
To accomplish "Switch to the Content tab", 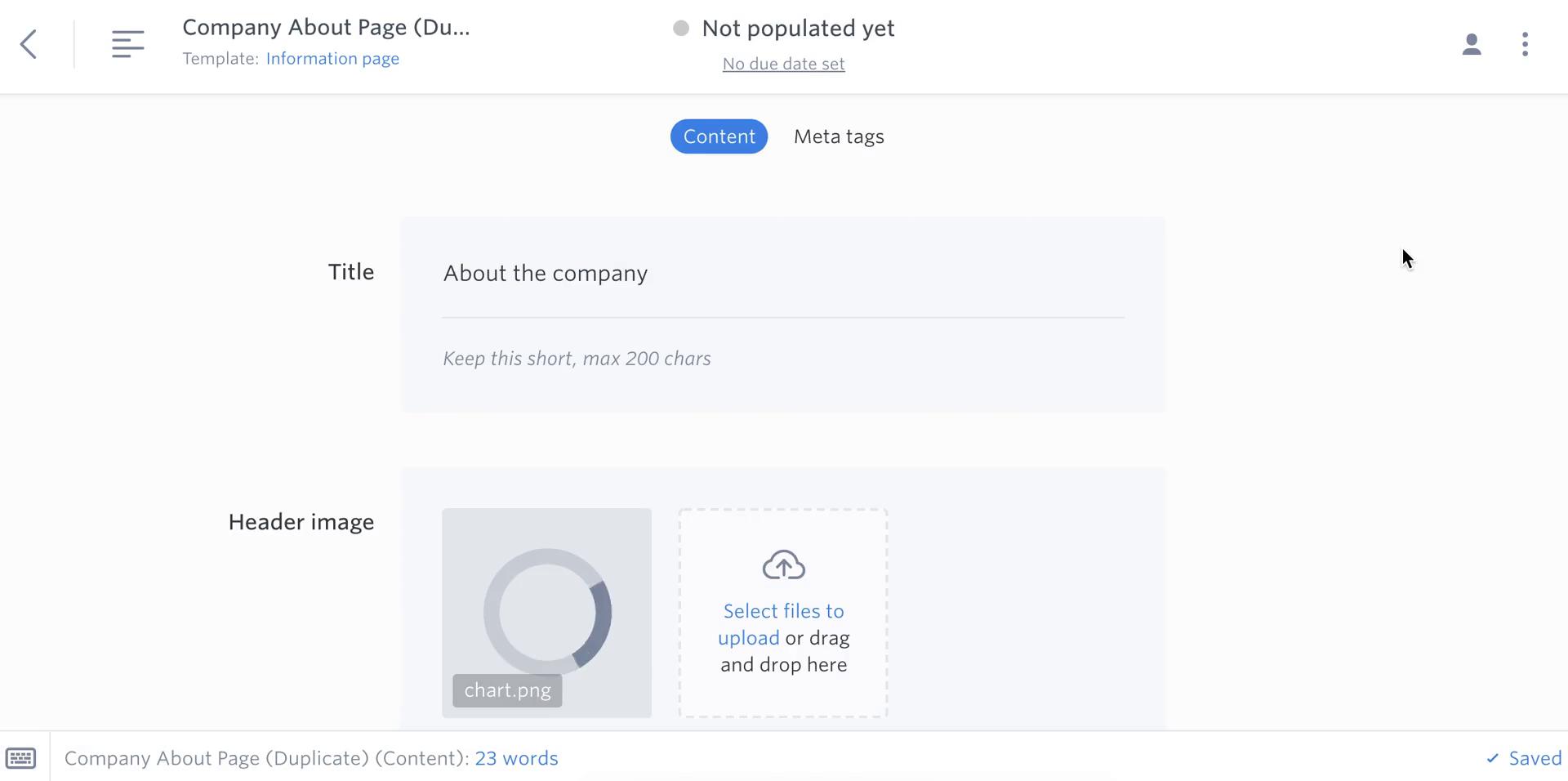I will coord(719,136).
